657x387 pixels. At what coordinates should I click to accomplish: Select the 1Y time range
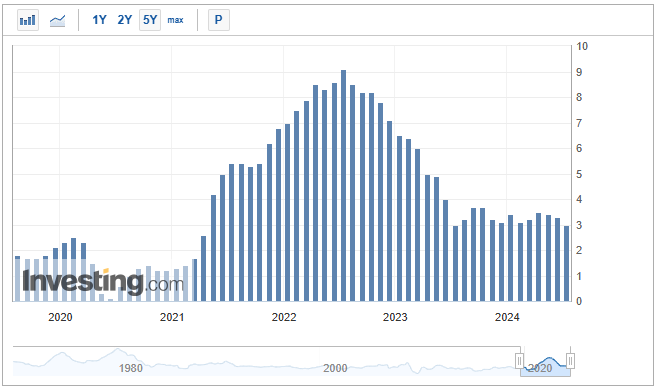coord(99,20)
